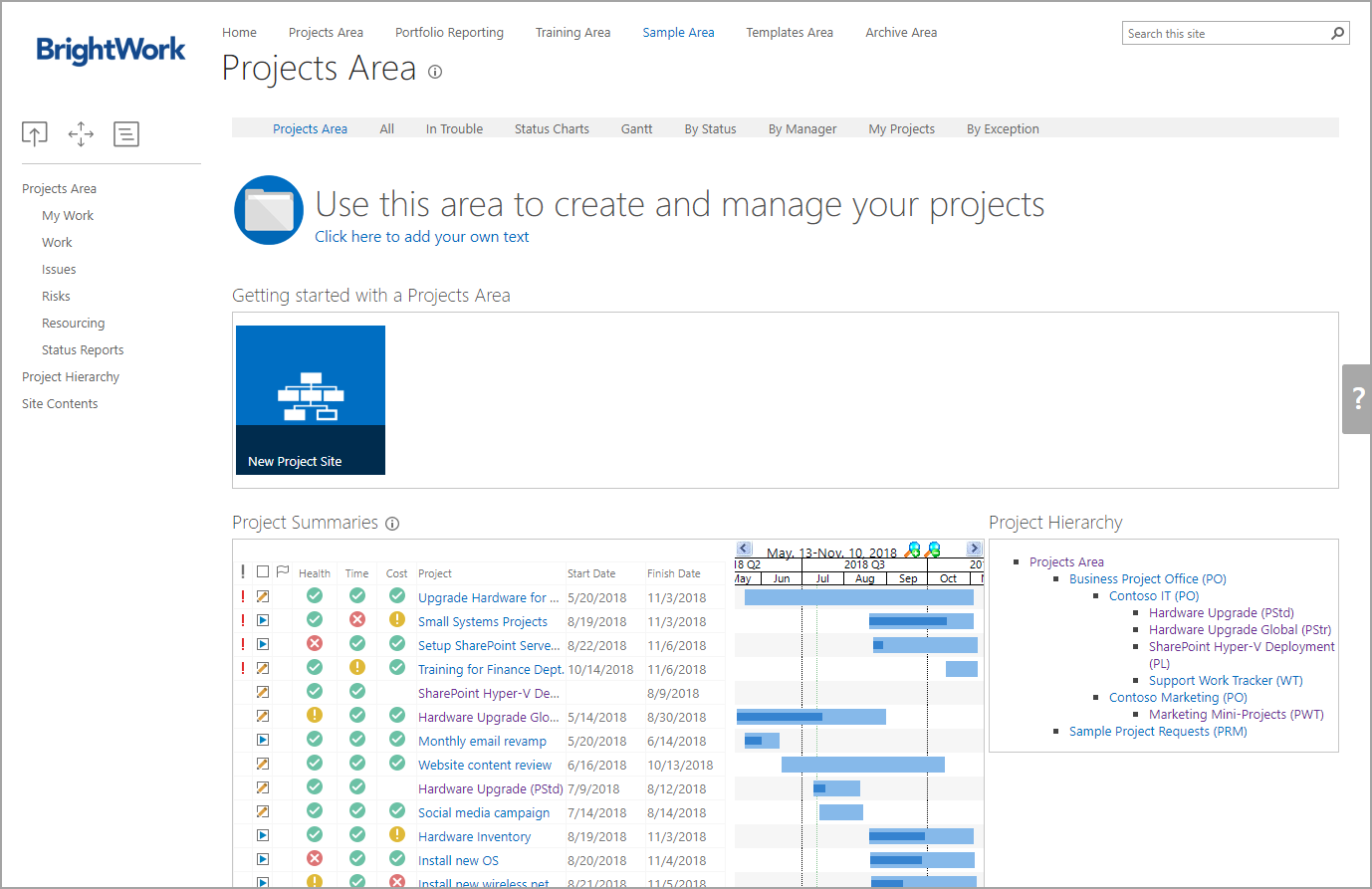The image size is (1372, 889).
Task: Switch to the My Projects view tab
Action: click(901, 128)
